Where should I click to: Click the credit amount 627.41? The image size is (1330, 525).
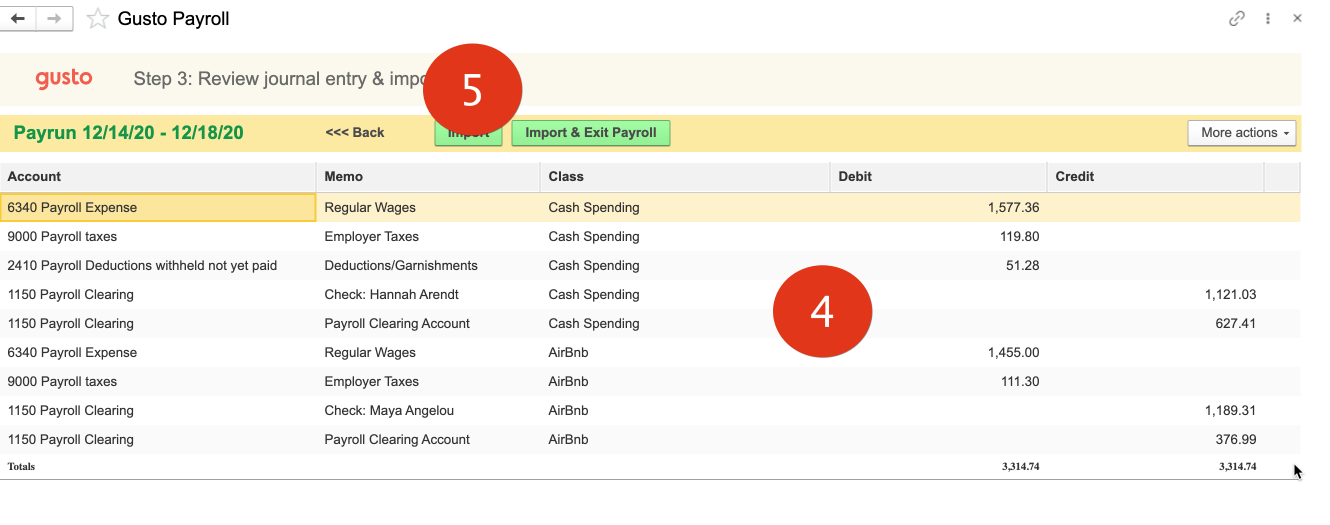click(x=1236, y=323)
